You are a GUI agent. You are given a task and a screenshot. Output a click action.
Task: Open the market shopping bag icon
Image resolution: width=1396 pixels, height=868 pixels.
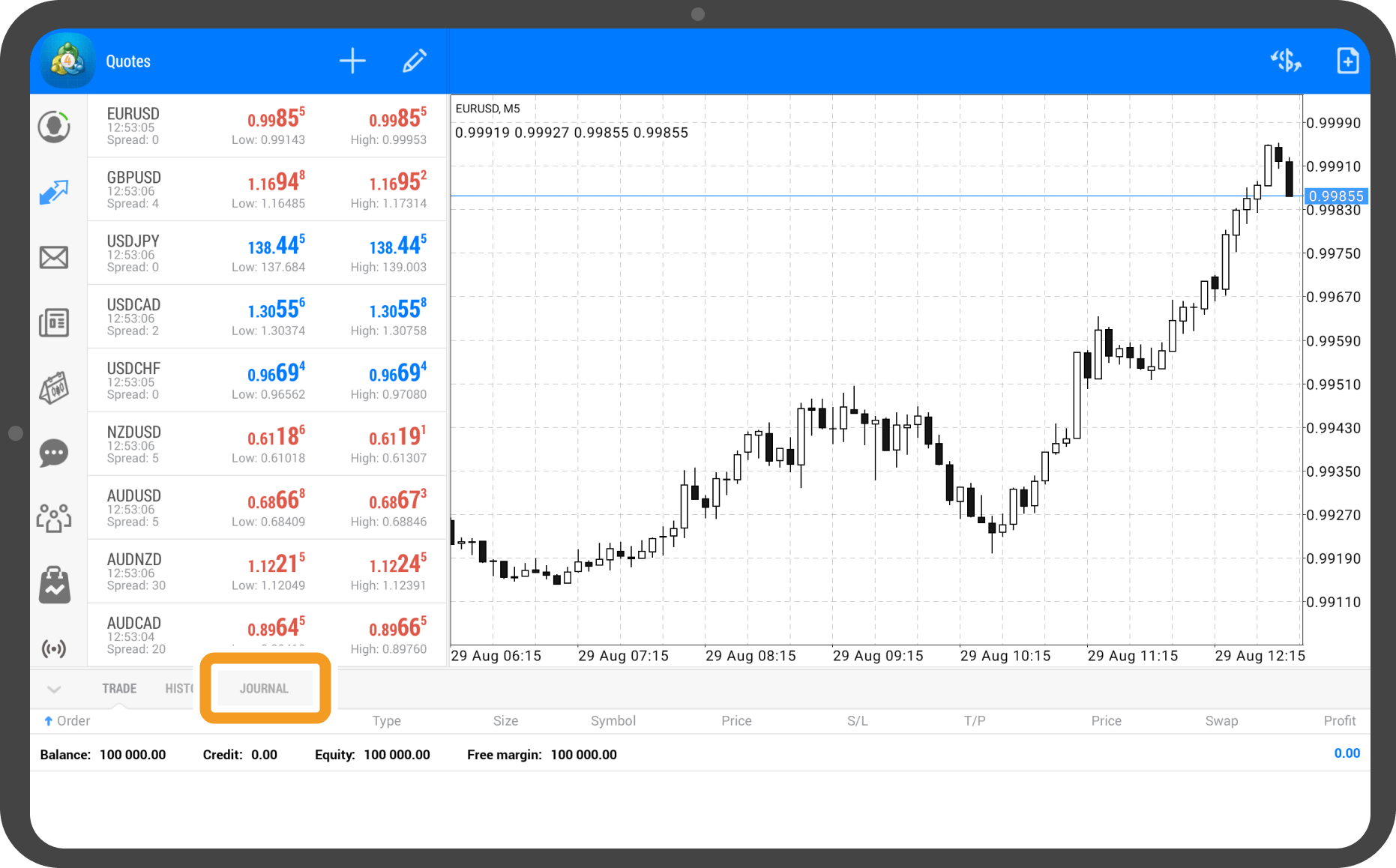coord(54,585)
